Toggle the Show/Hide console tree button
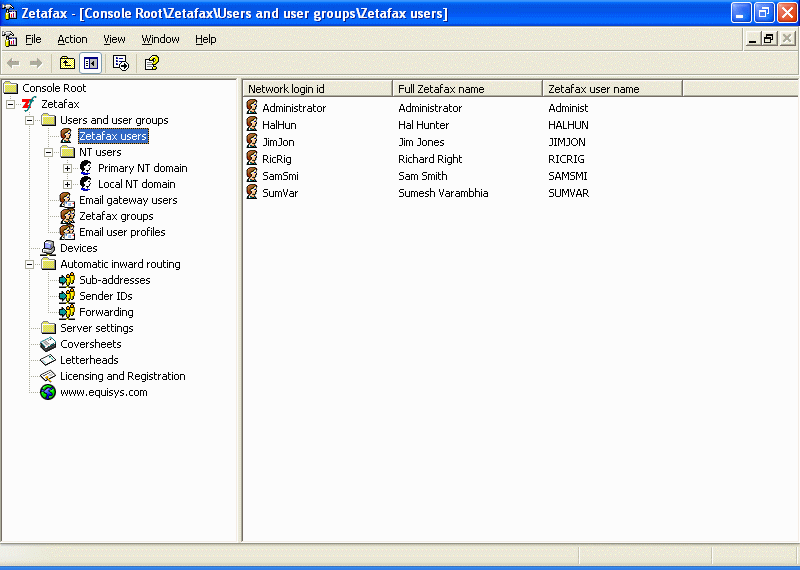800x570 pixels. [x=91, y=63]
